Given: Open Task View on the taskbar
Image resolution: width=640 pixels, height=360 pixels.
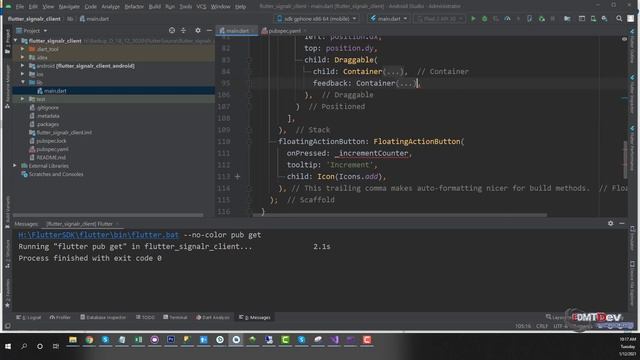Looking at the screenshot, I should (56, 346).
